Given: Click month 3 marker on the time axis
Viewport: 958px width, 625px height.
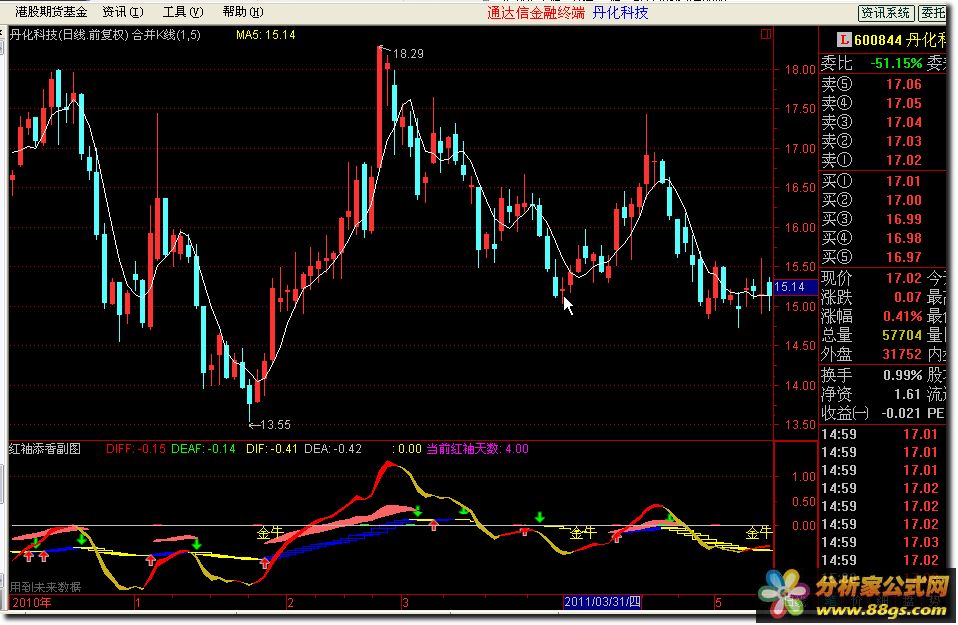Looking at the screenshot, I should [405, 602].
